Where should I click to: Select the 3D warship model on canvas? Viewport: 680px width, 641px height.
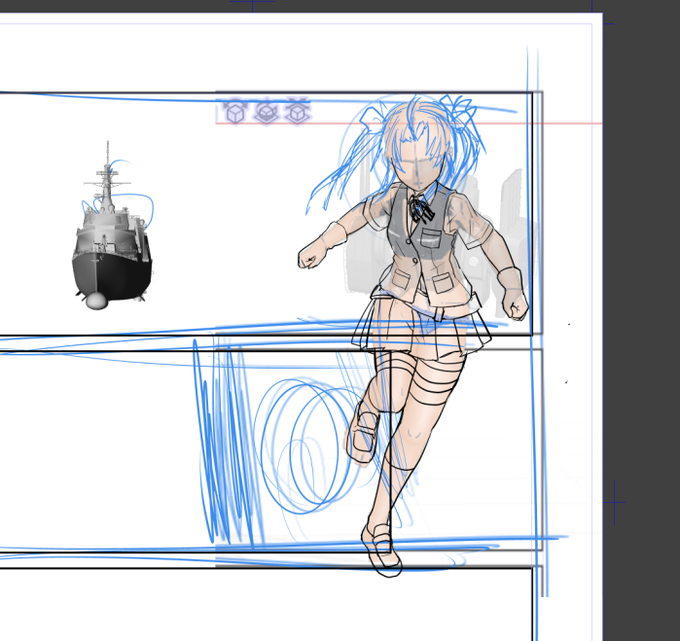point(112,227)
